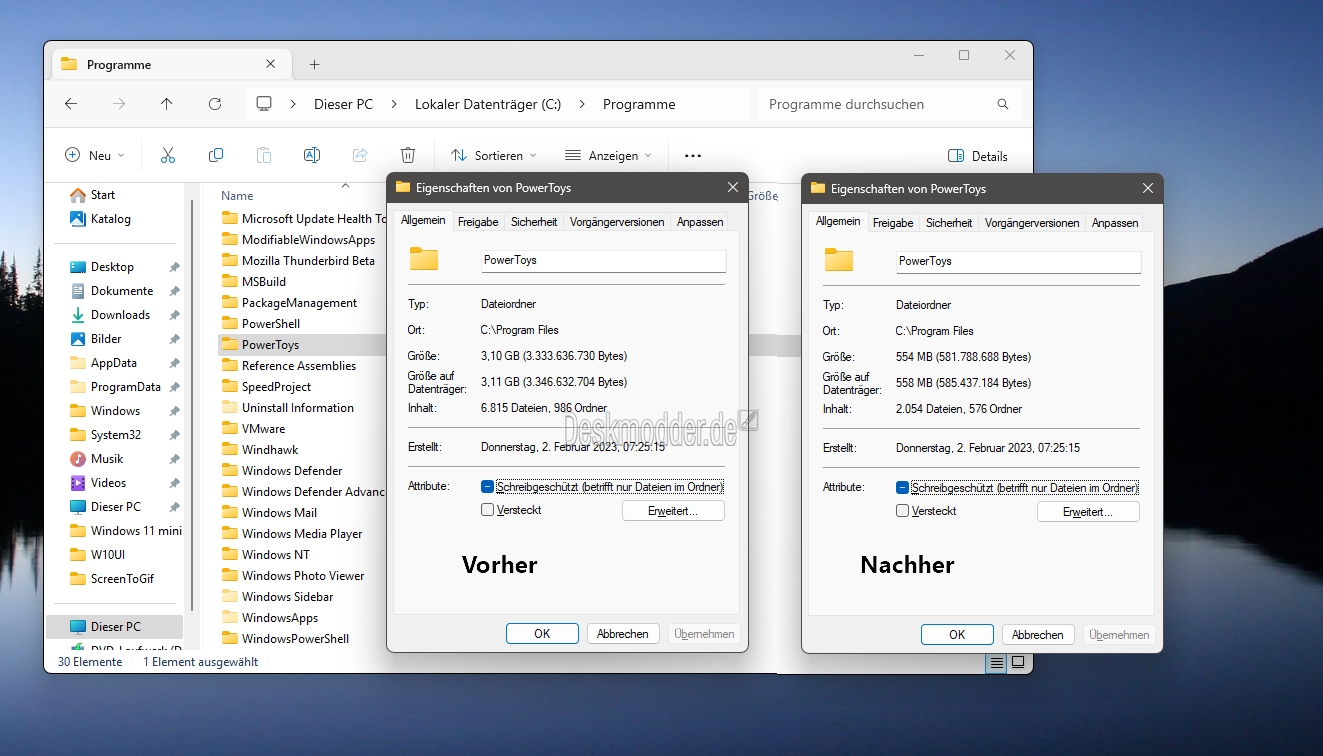Click Abbrechen in the Vorher dialog
The image size is (1323, 756).
(623, 633)
